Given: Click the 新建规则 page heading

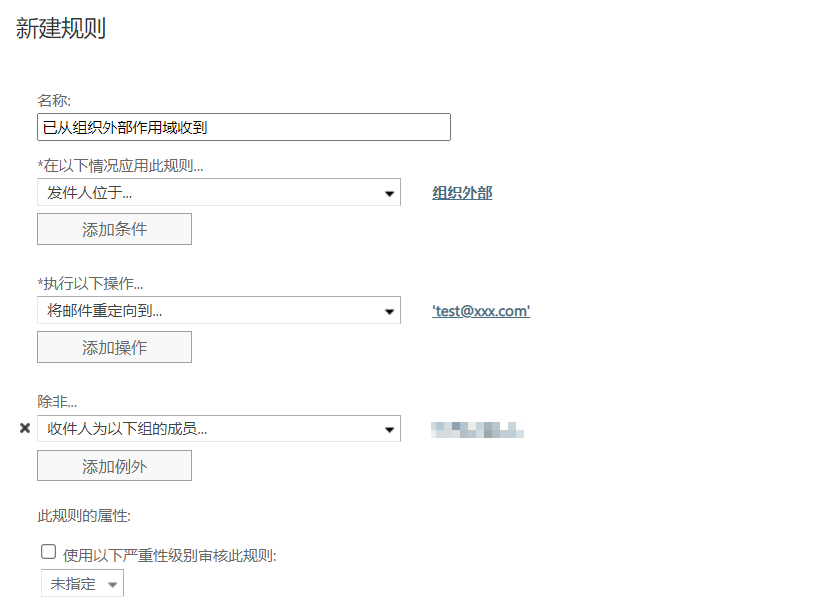Looking at the screenshot, I should tap(61, 29).
